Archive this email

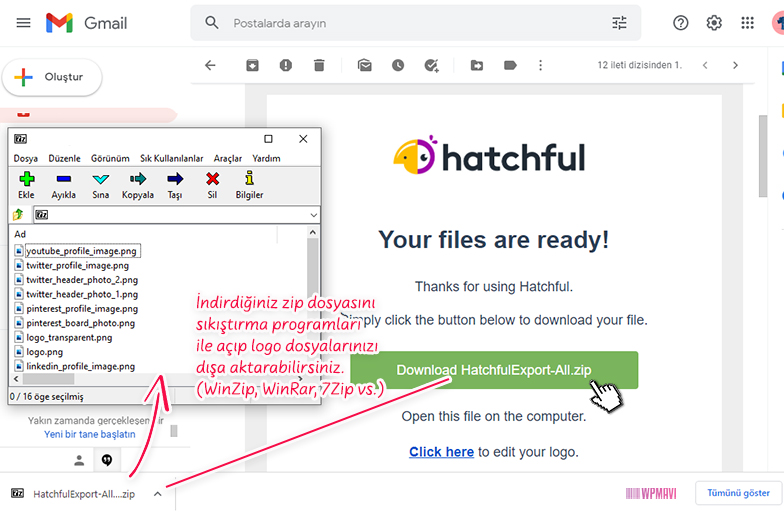pyautogui.click(x=252, y=65)
